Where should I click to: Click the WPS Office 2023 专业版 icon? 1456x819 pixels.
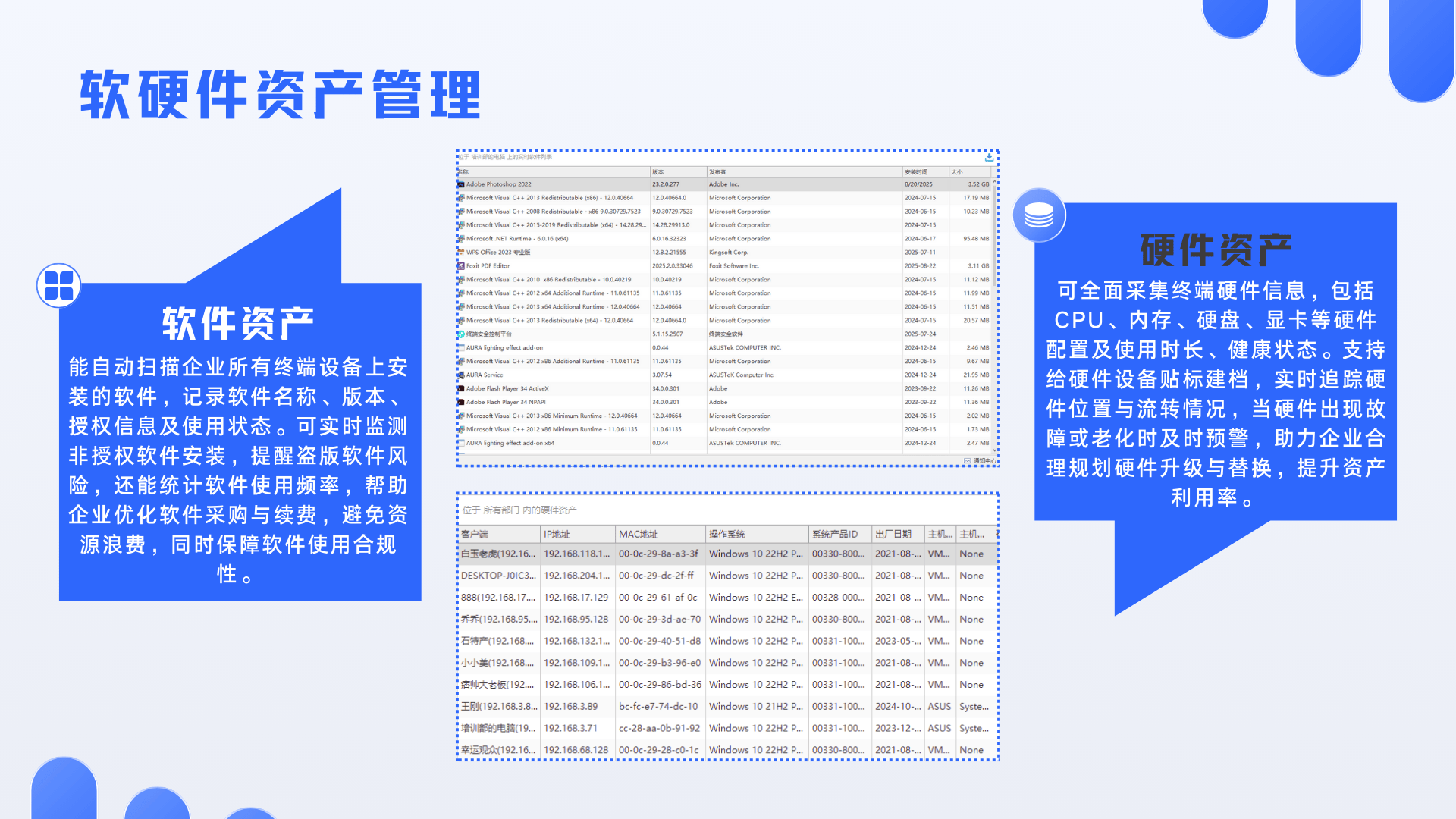pos(460,253)
